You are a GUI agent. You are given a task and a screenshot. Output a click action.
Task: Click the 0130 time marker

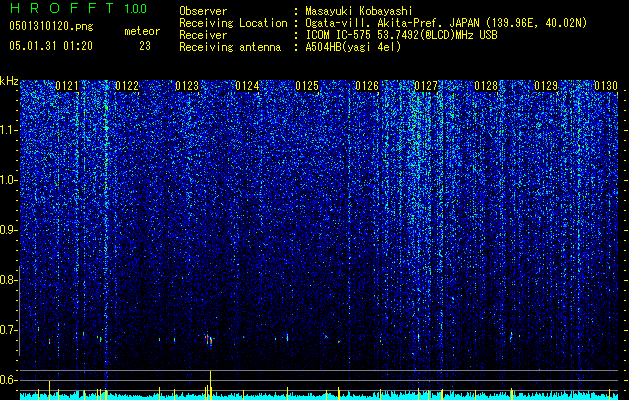pos(606,86)
